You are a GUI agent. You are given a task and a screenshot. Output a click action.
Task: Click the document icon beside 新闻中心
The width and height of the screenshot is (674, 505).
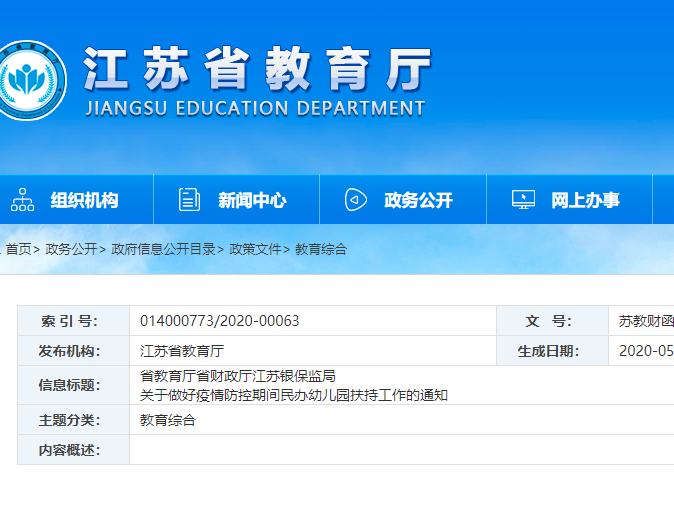(x=189, y=199)
